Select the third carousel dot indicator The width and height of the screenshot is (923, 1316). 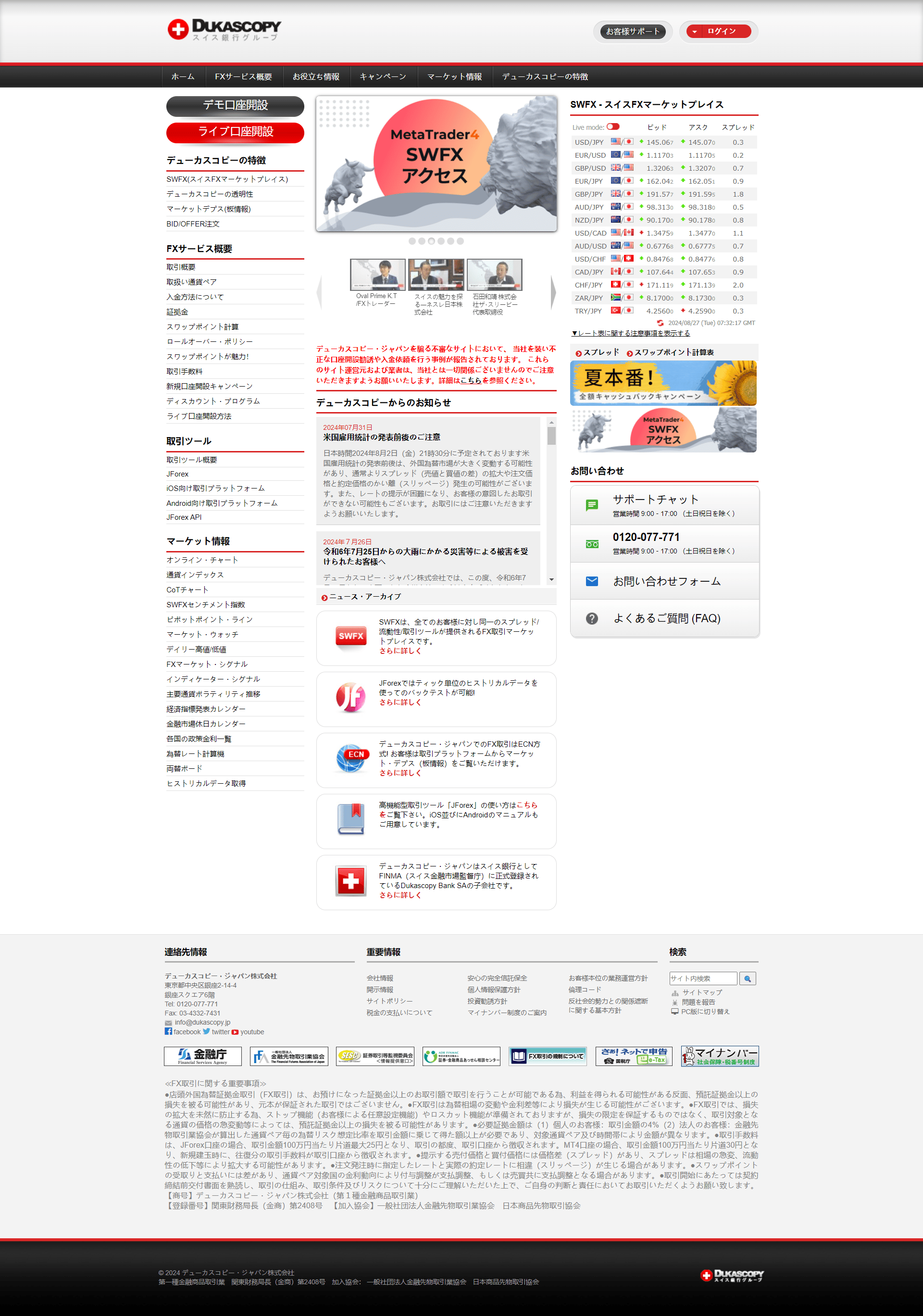(x=431, y=241)
